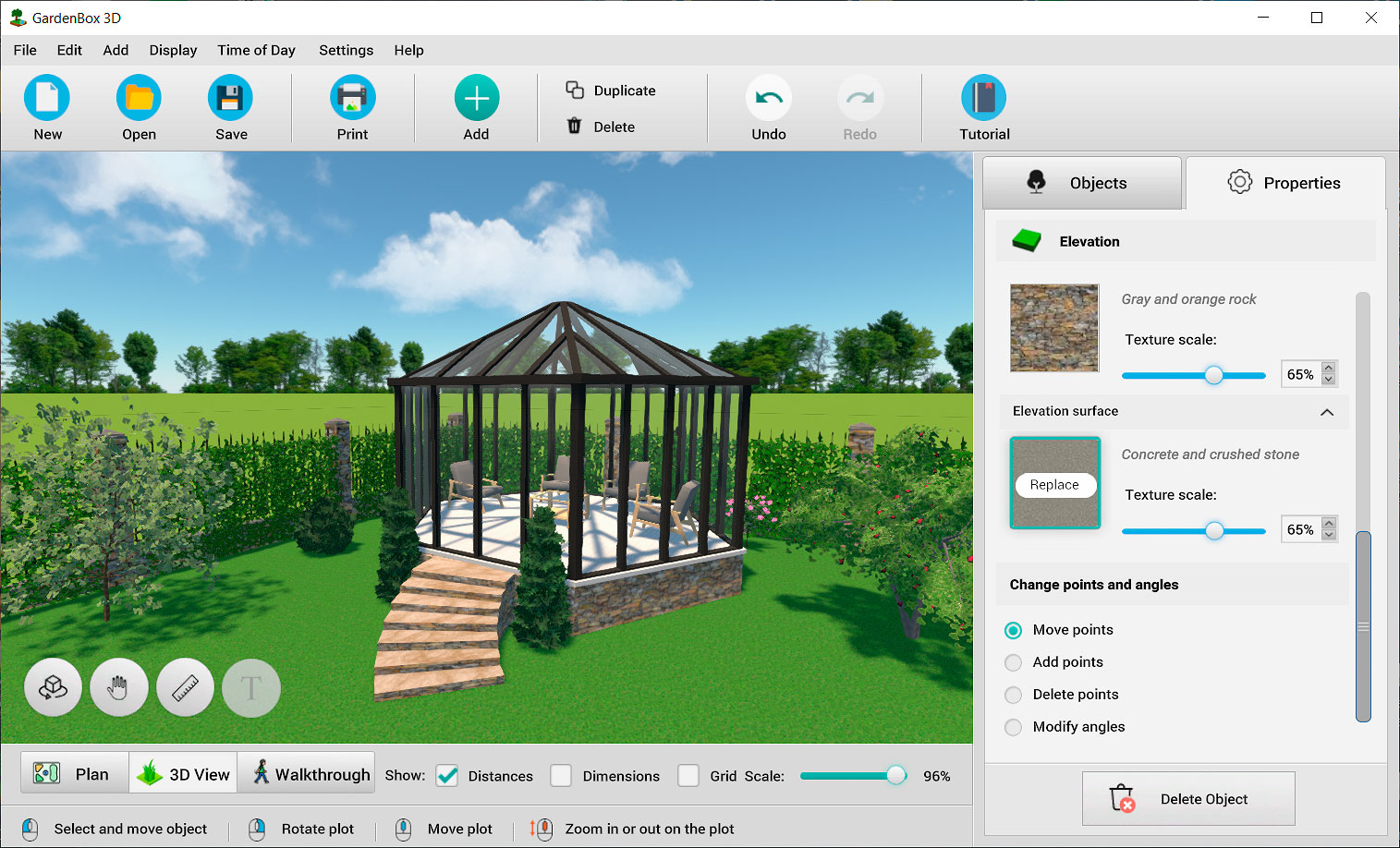Enable the Grid checkbox
The width and height of the screenshot is (1400, 848).
tap(688, 776)
